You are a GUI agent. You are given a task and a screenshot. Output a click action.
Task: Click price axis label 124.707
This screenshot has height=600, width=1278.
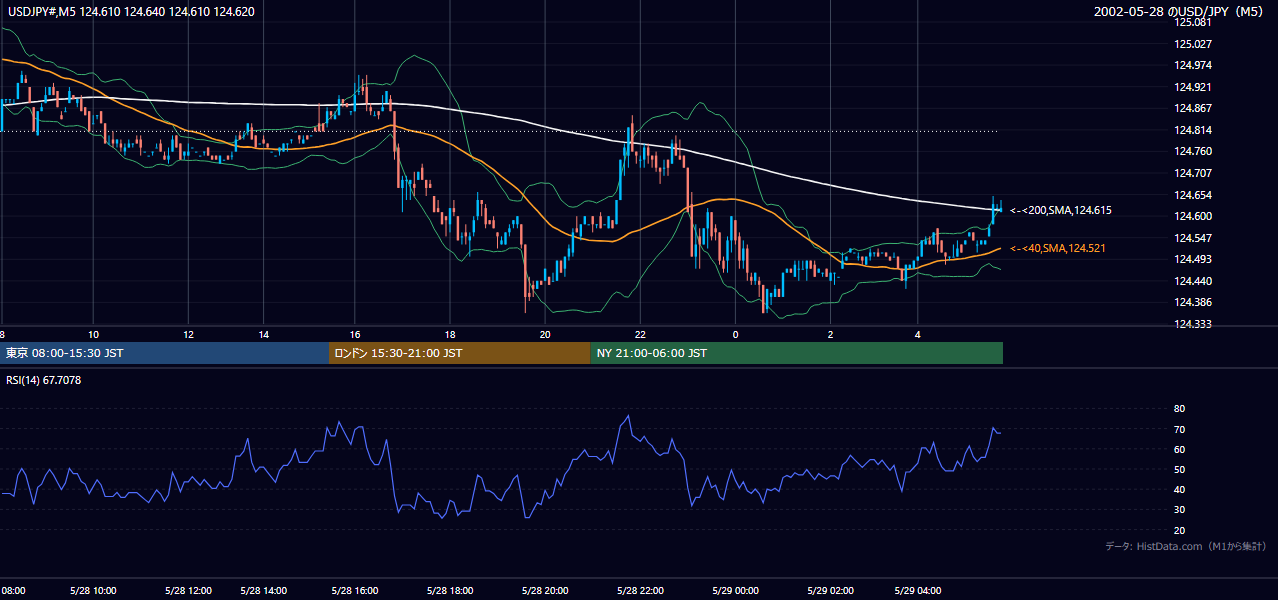tap(1192, 174)
